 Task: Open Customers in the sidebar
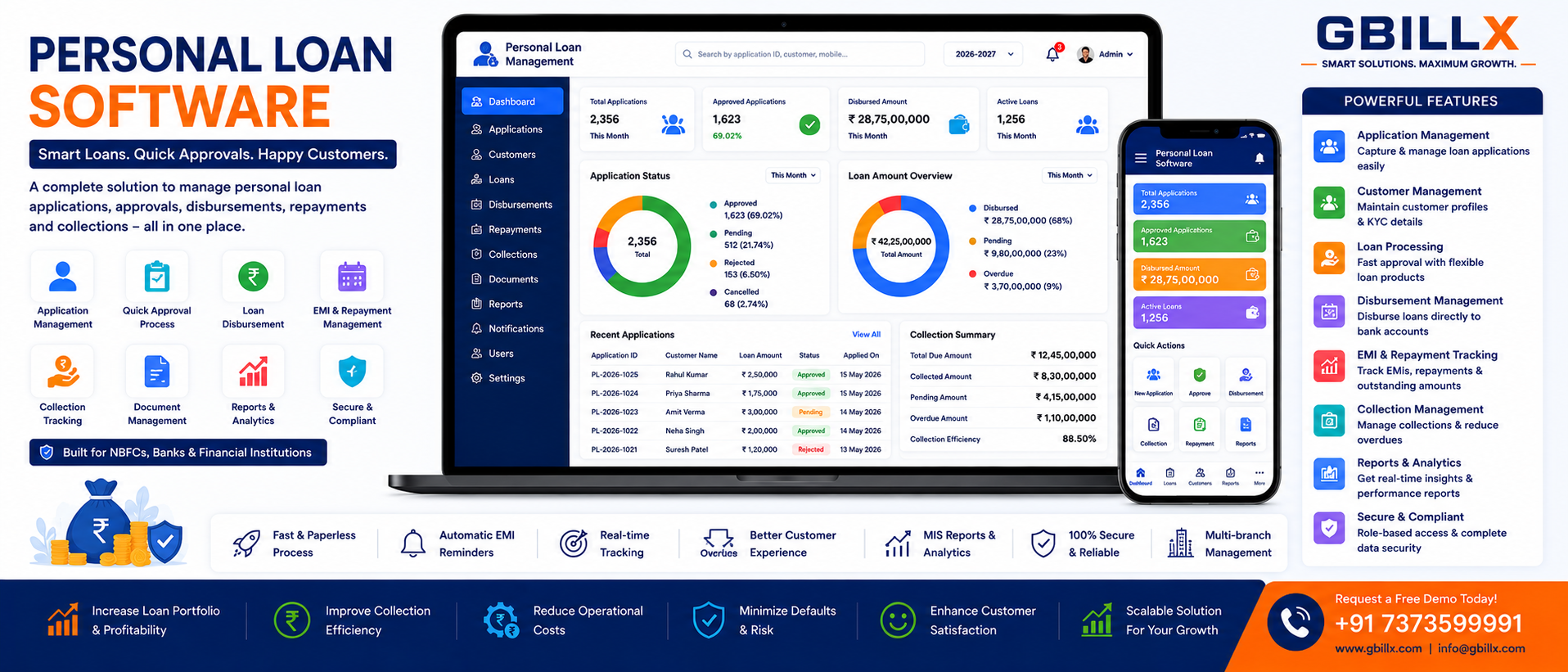click(512, 155)
